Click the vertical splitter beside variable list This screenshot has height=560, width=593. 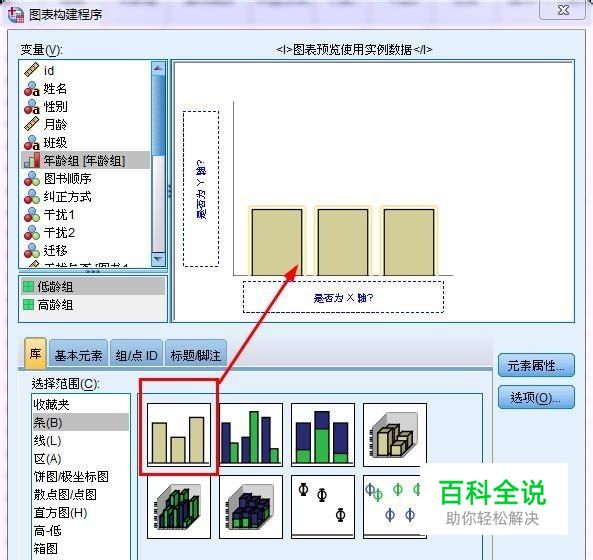[169, 191]
